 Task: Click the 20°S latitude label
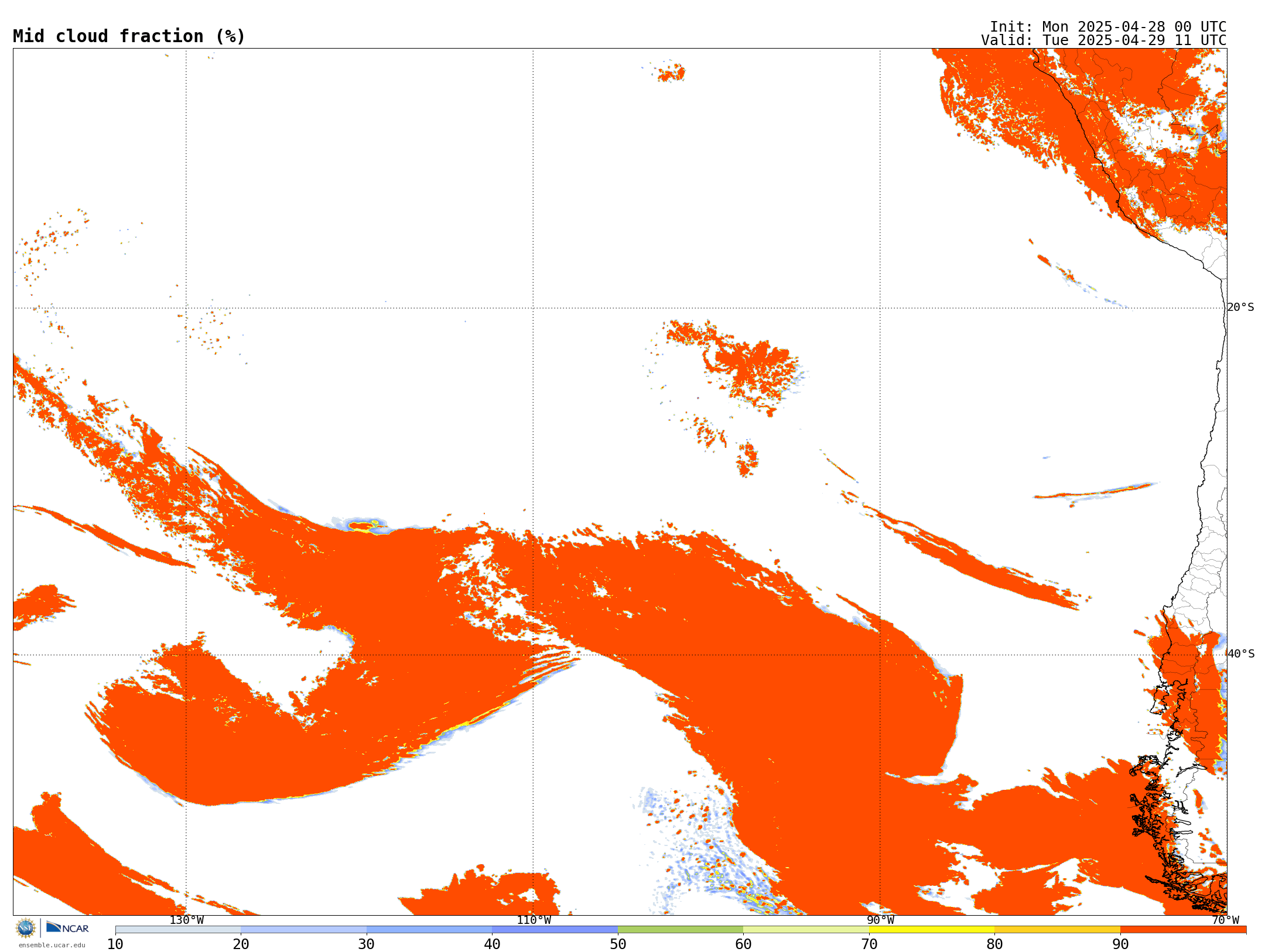click(x=1240, y=307)
